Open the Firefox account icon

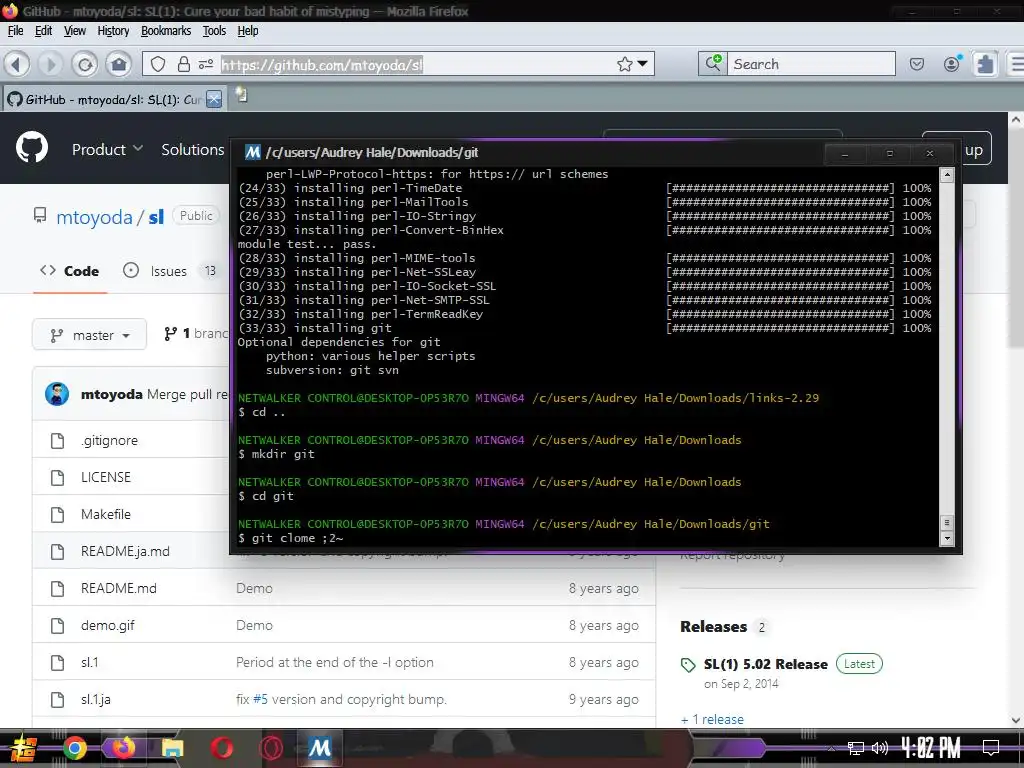pyautogui.click(x=952, y=63)
